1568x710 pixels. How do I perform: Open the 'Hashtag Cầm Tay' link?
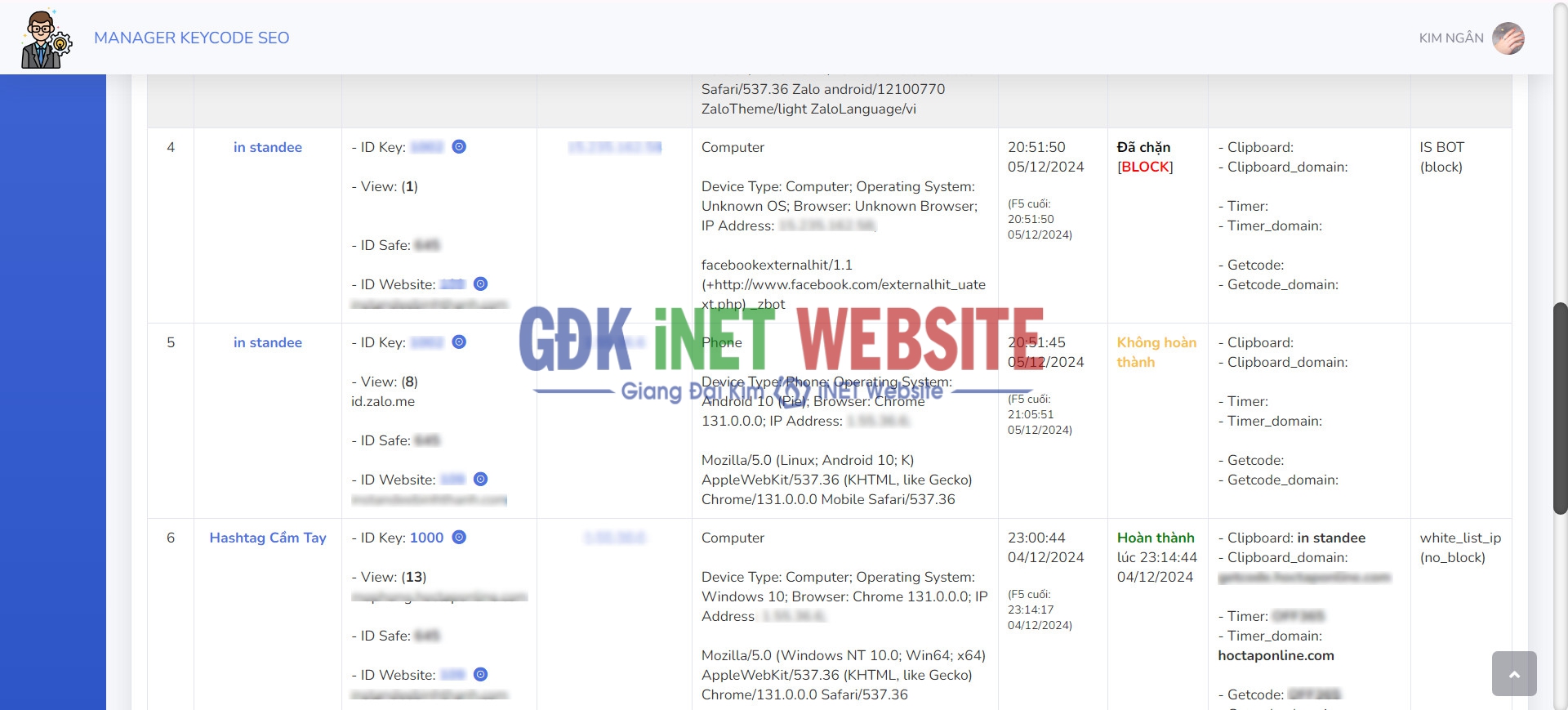268,538
